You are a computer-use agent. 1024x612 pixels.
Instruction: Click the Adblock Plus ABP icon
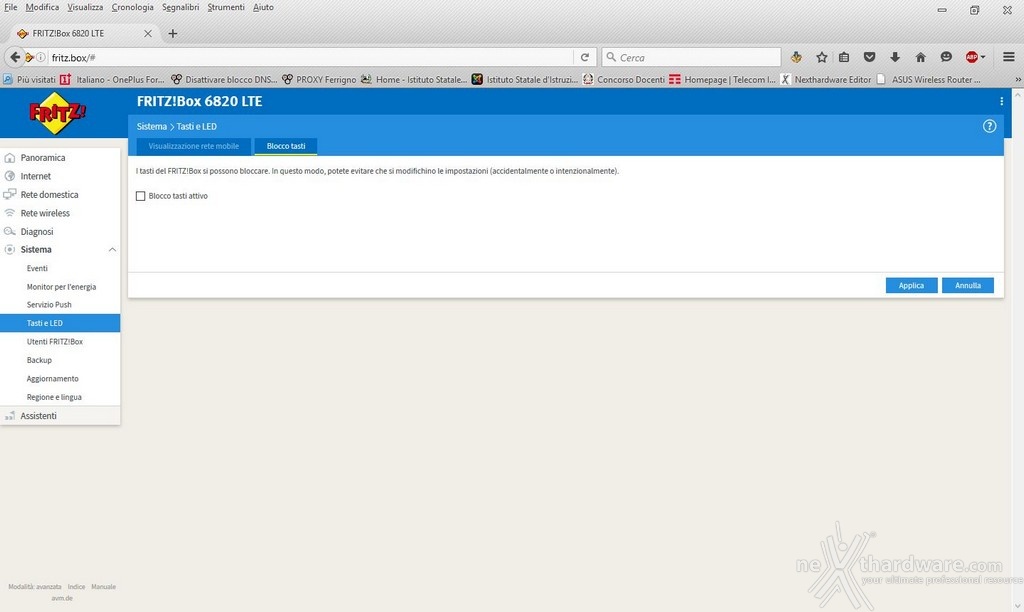click(972, 57)
